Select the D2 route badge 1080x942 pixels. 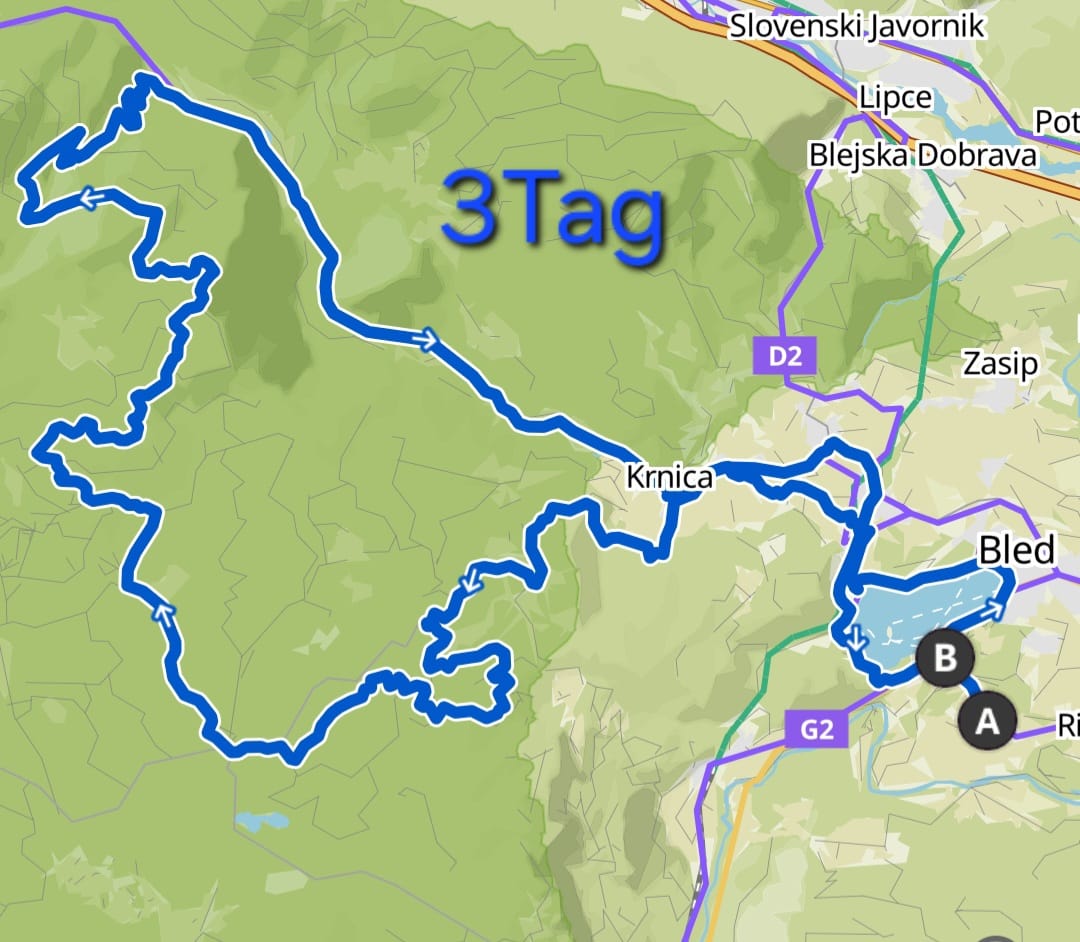tap(785, 355)
